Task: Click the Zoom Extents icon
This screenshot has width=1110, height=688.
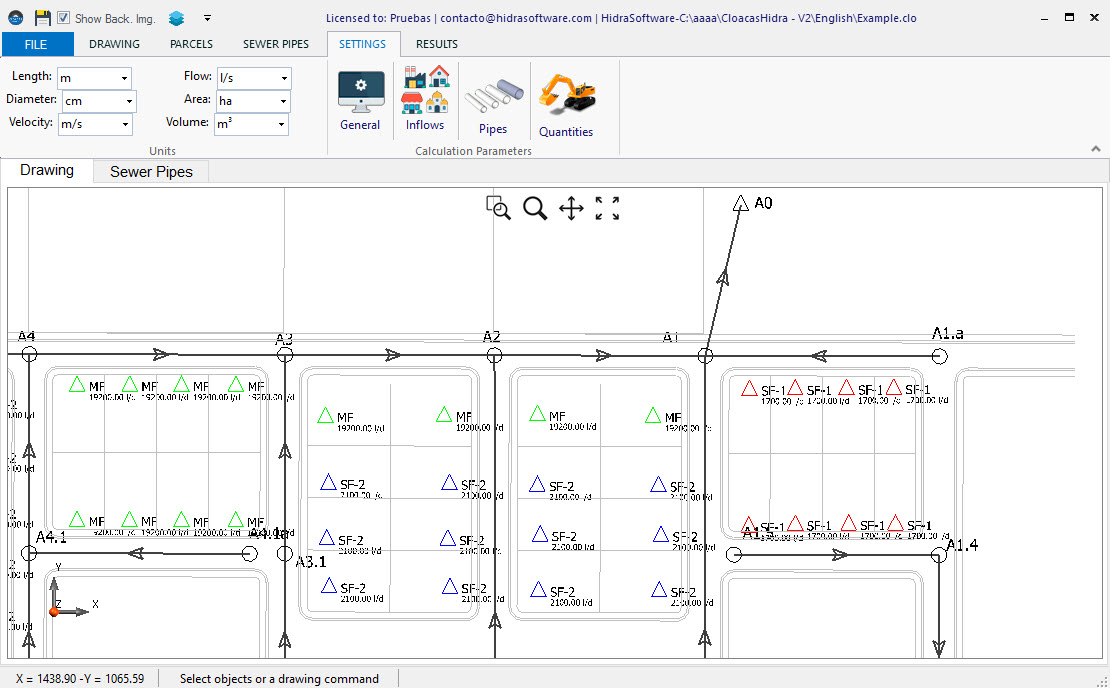Action: pyautogui.click(x=605, y=208)
